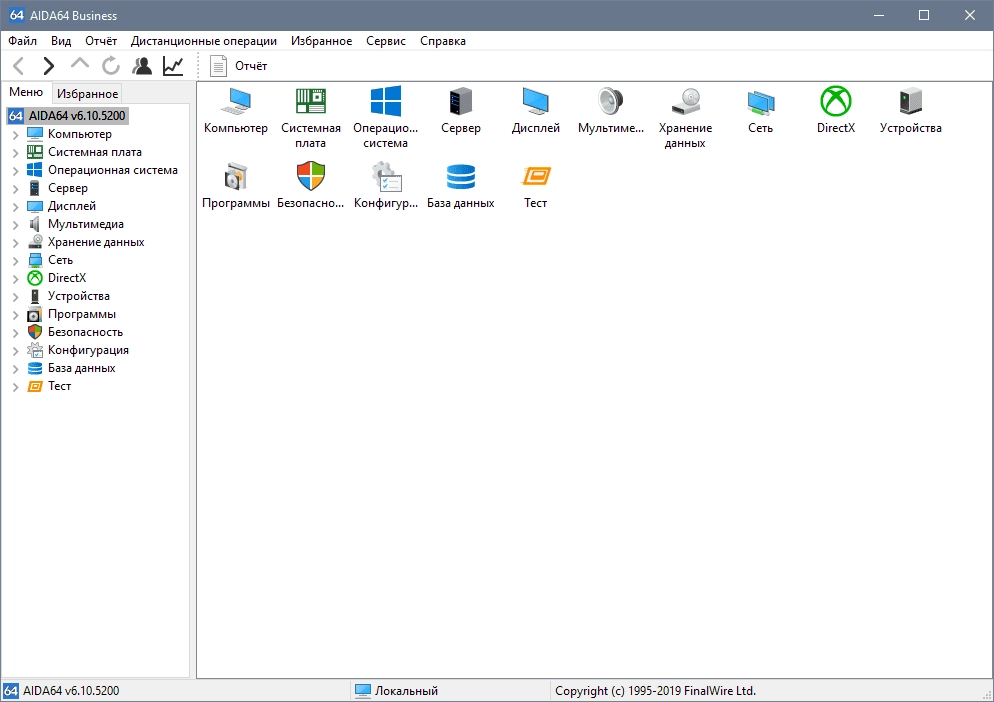Click the graph chart toolbar icon

point(172,66)
